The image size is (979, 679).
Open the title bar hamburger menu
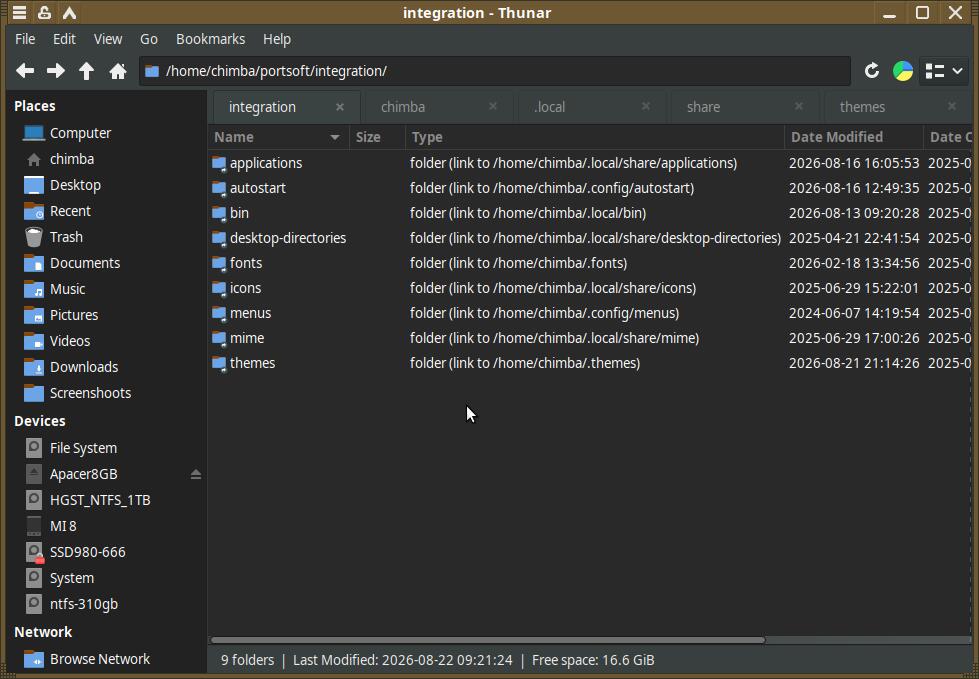[19, 12]
